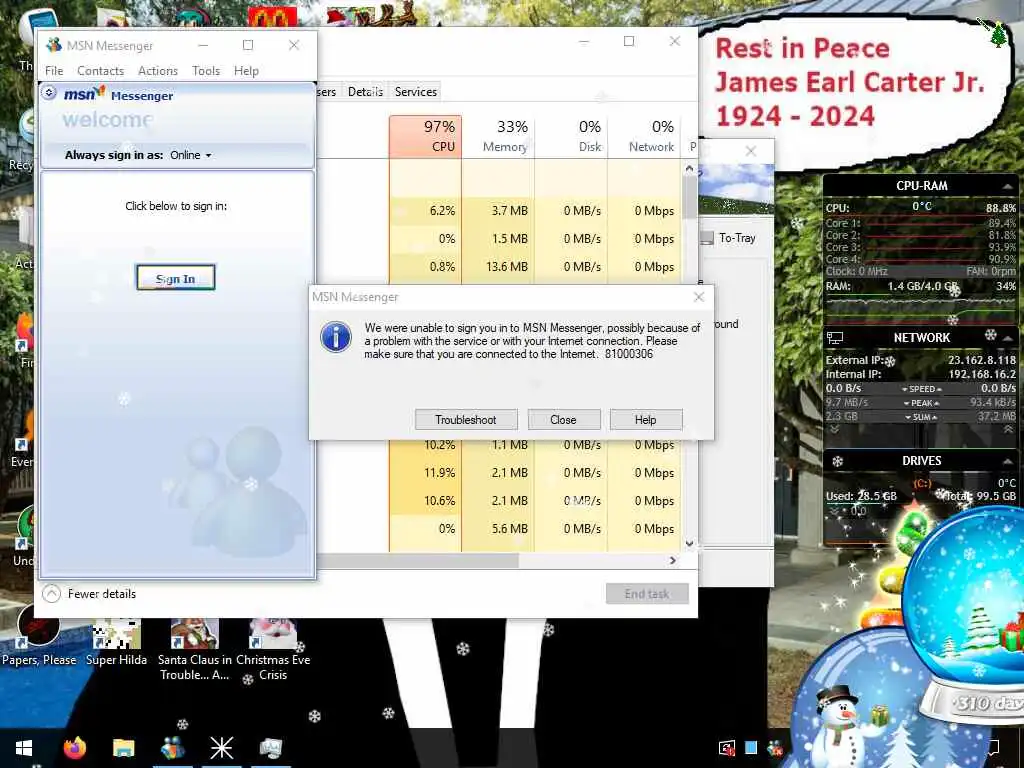The image size is (1024, 768).
Task: Open the Actions menu
Action: (158, 71)
